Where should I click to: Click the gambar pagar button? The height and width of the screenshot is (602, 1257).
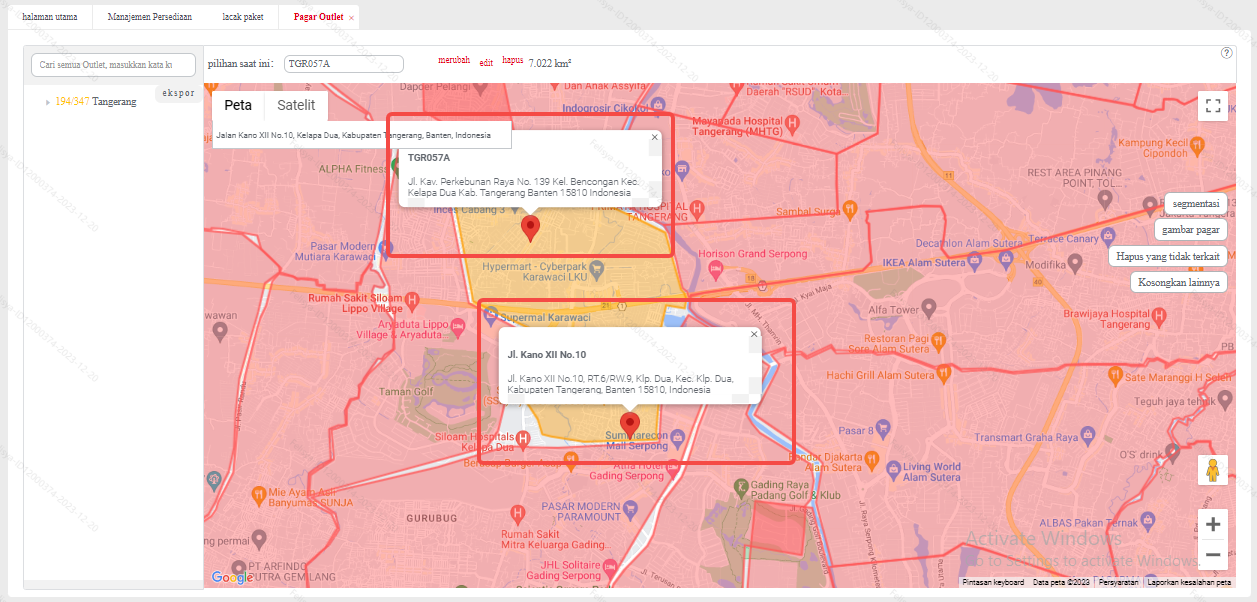(x=1191, y=230)
